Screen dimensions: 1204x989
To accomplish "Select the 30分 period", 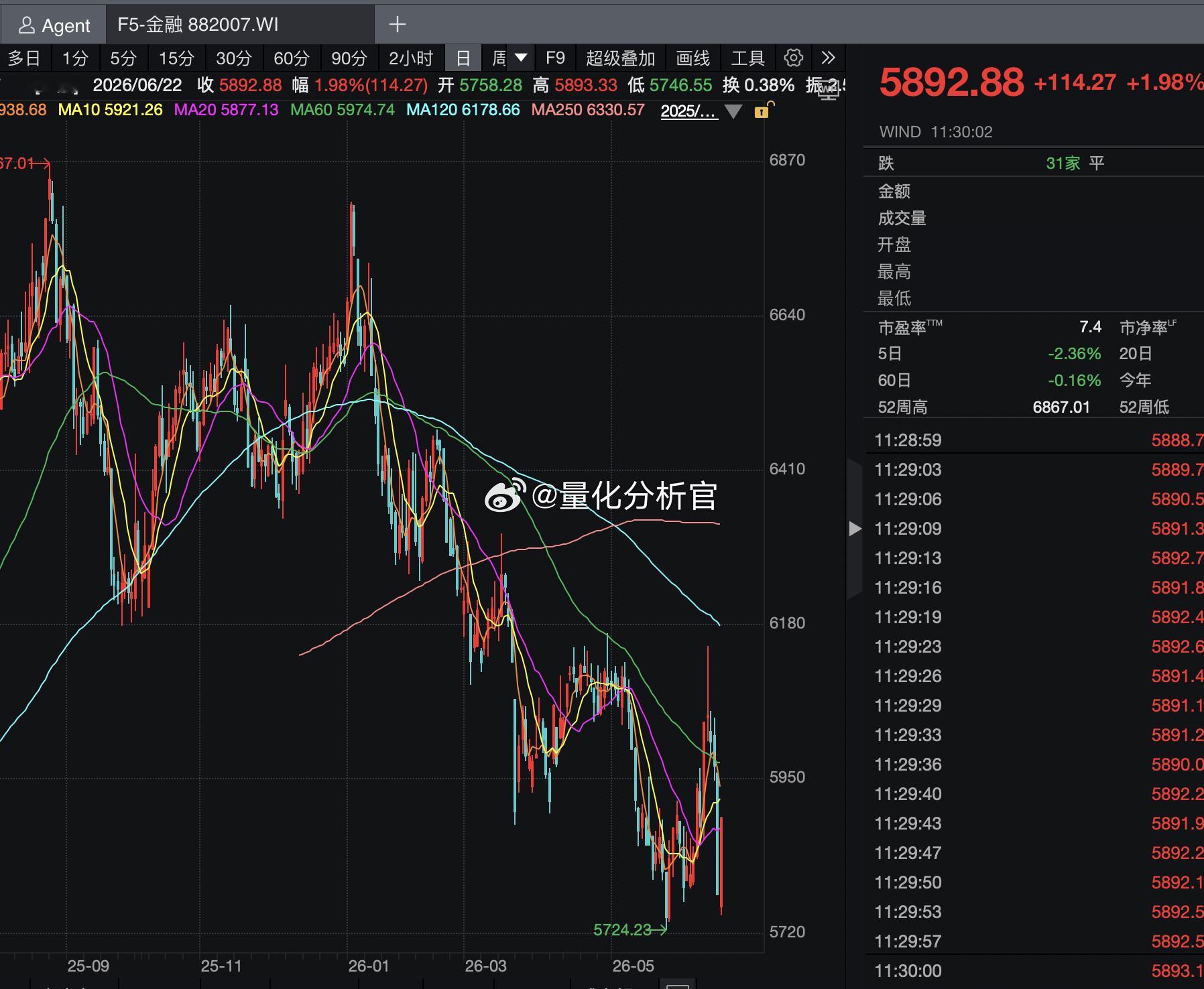I will tap(233, 58).
